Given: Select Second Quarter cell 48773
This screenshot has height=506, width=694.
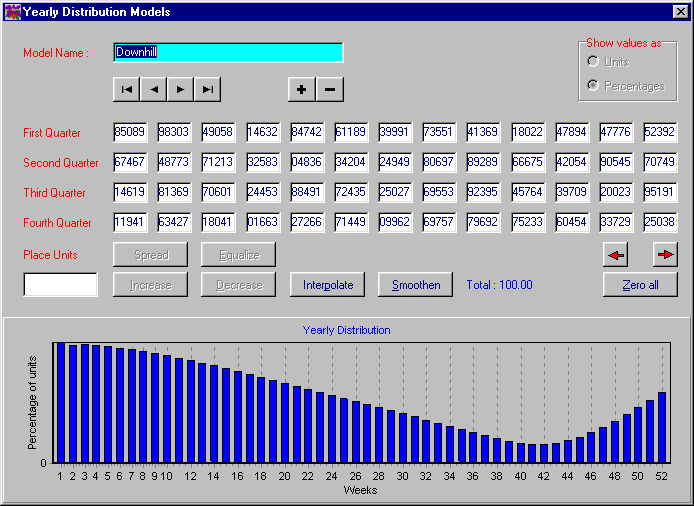Looking at the screenshot, I should coord(174,162).
